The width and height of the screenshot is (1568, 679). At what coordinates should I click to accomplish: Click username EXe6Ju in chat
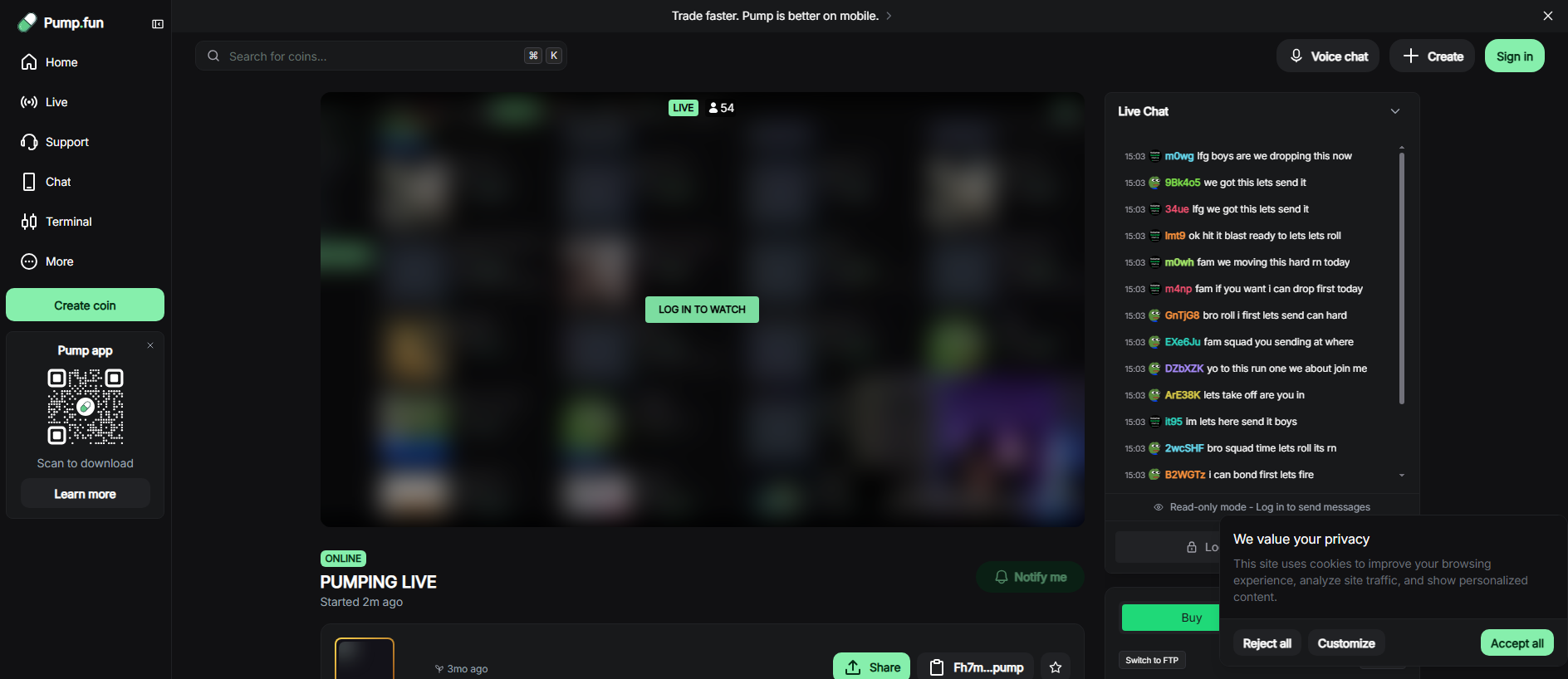coord(1183,342)
